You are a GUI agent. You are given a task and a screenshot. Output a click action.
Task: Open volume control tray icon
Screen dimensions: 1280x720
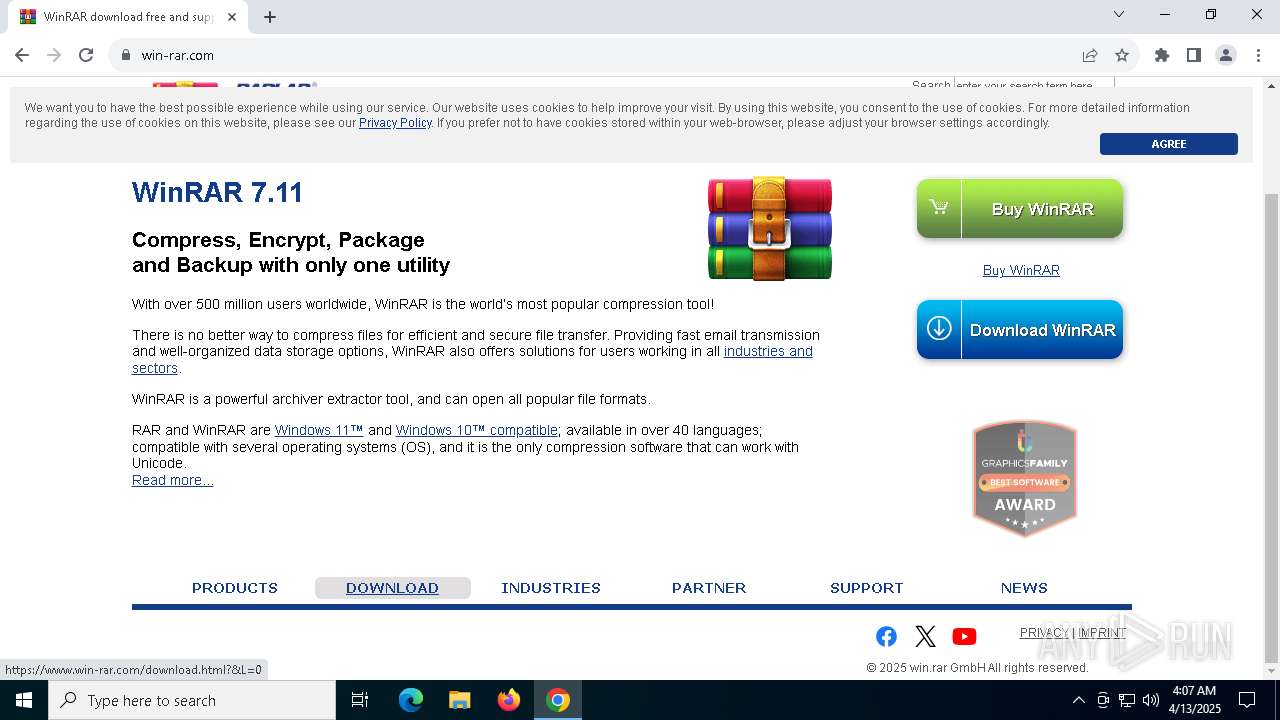[1151, 700]
